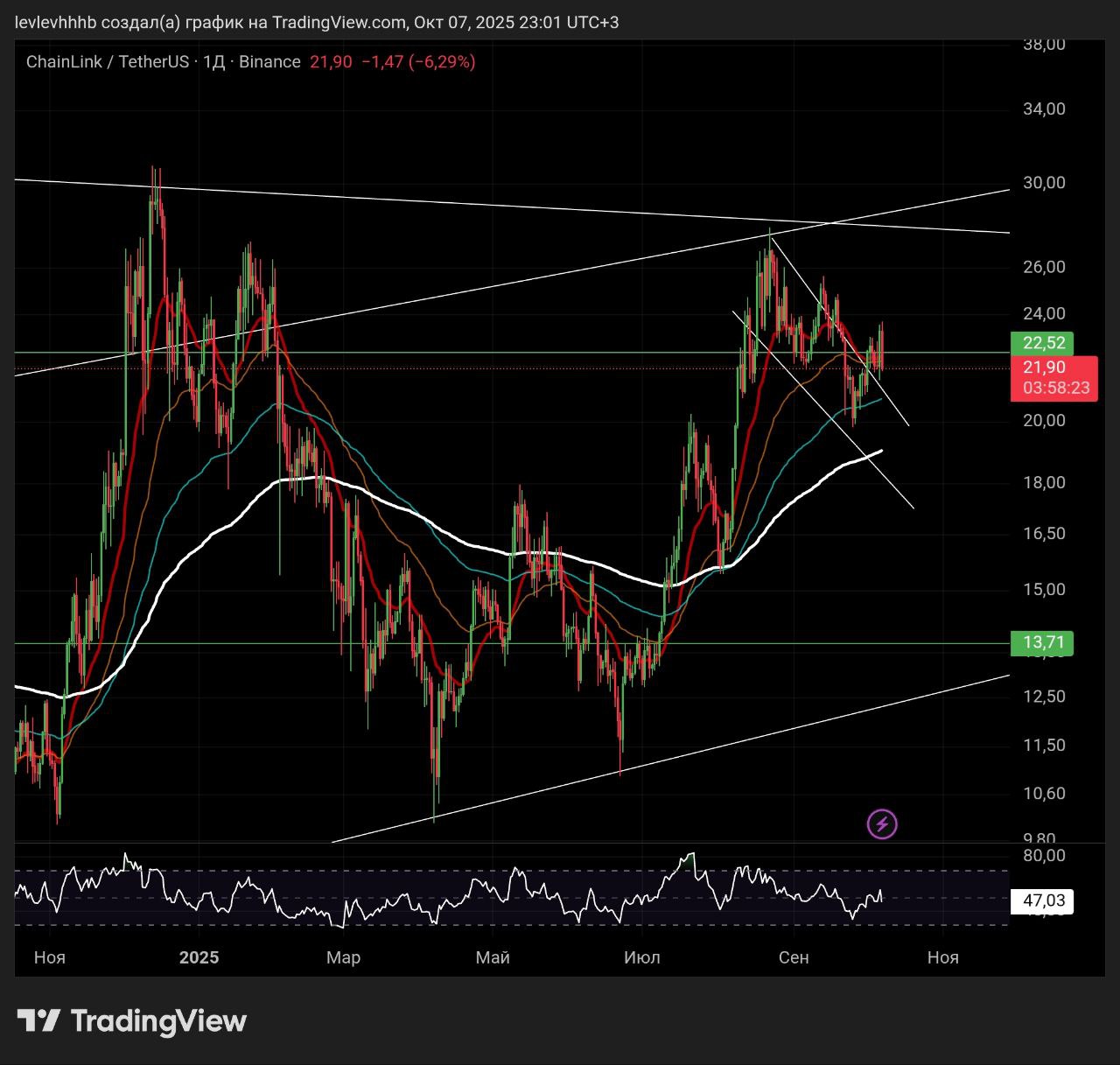Click the 80,00 RSI scale label
Image resolution: width=1120 pixels, height=1065 pixels.
[1044, 855]
